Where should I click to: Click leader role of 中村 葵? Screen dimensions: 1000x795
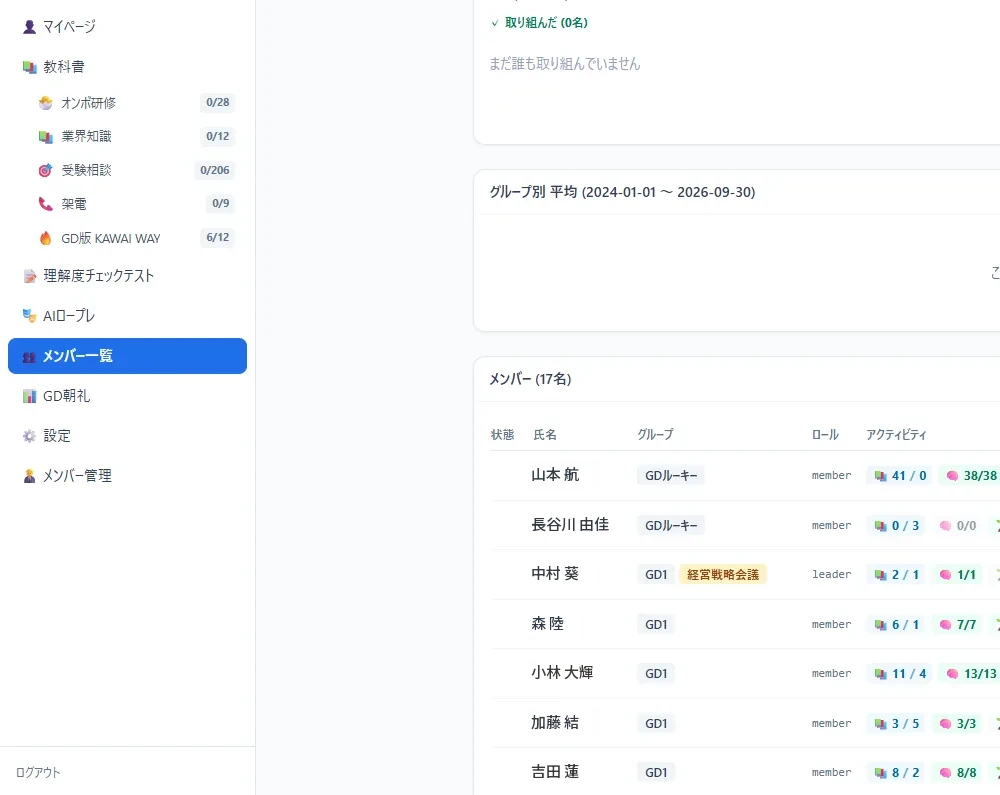pos(831,574)
